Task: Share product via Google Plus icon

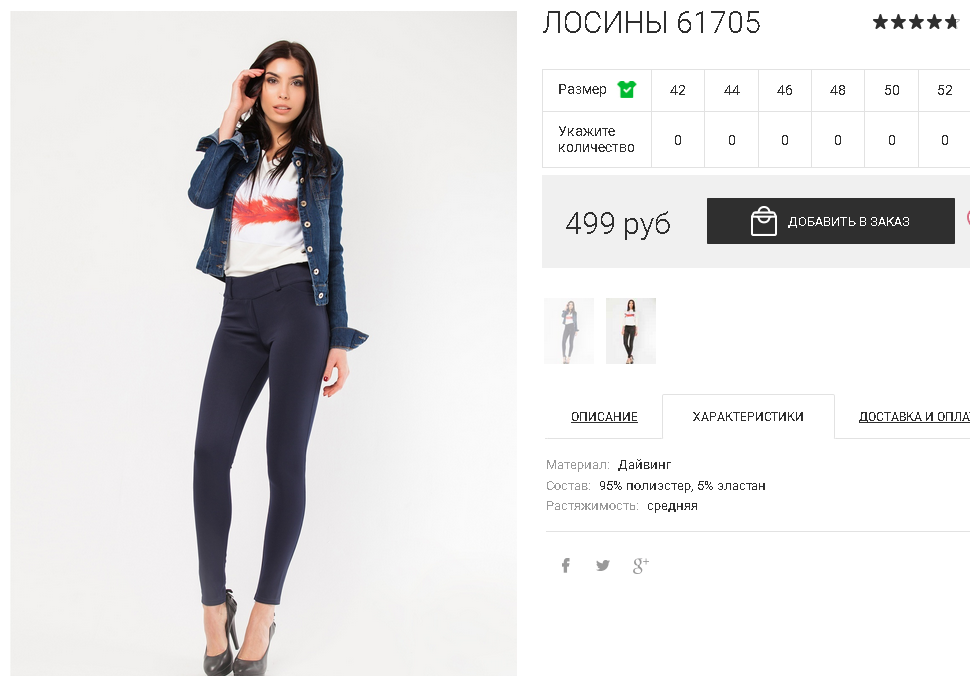Action: click(641, 565)
